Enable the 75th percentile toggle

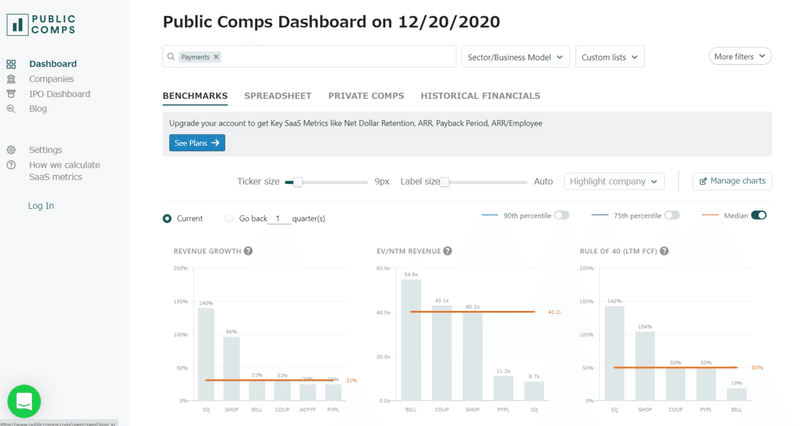[x=672, y=215]
